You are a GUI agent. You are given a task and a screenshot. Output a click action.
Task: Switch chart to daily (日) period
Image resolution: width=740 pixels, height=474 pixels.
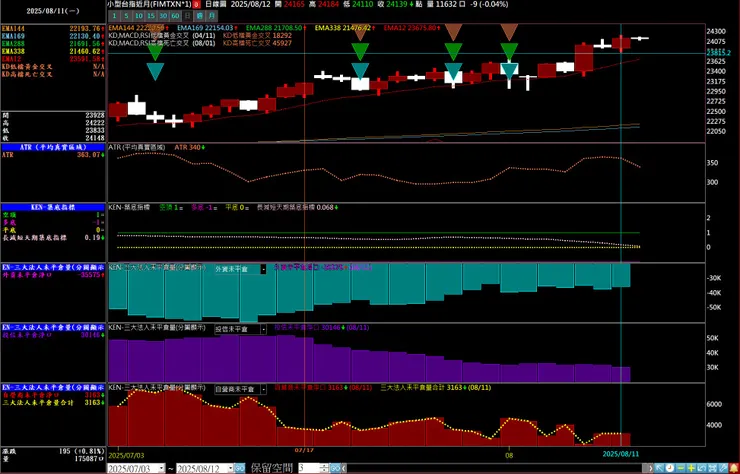tap(187, 16)
